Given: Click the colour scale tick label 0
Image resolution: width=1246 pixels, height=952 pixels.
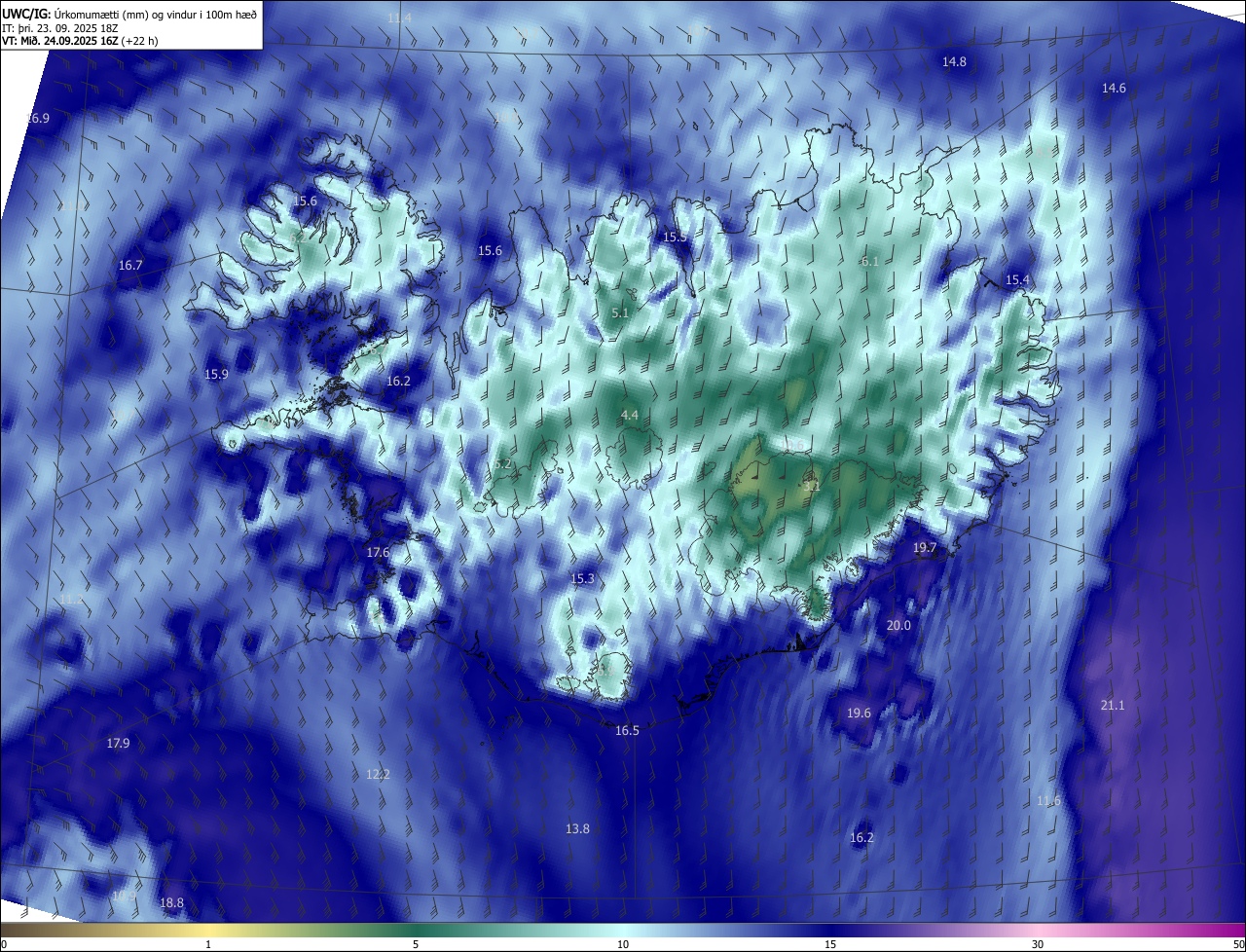Looking at the screenshot, I should [4, 945].
